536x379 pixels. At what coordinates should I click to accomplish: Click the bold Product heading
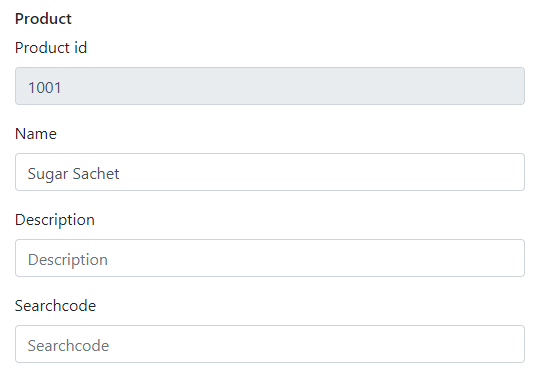pos(43,19)
